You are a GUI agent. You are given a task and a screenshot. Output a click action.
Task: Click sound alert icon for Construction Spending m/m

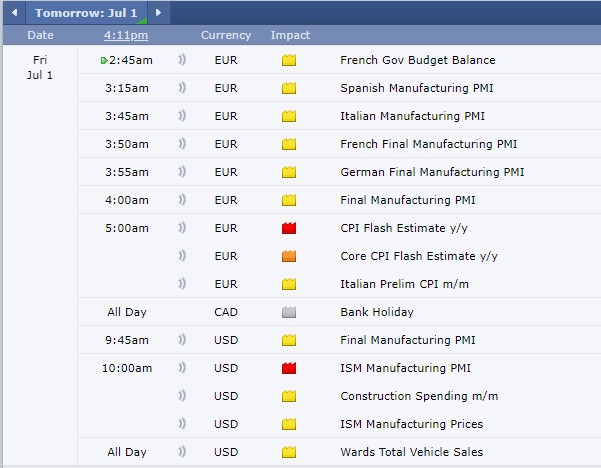tap(181, 396)
